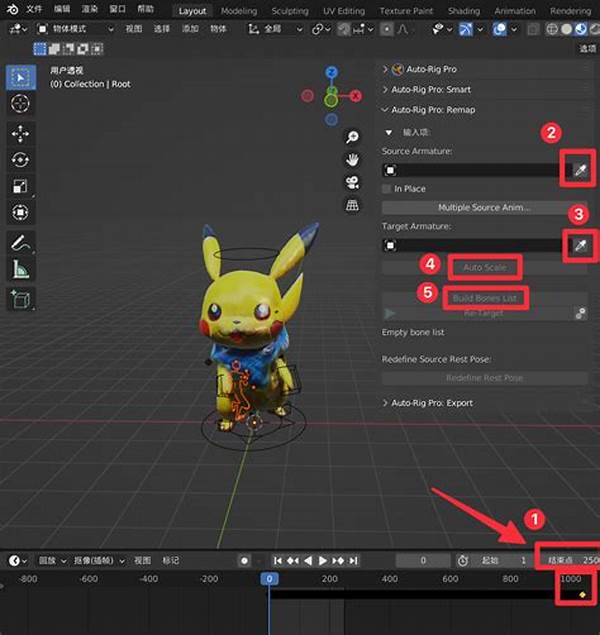This screenshot has height=635, width=600.
Task: Switch to wireframe shading mode
Action: click(x=552, y=29)
